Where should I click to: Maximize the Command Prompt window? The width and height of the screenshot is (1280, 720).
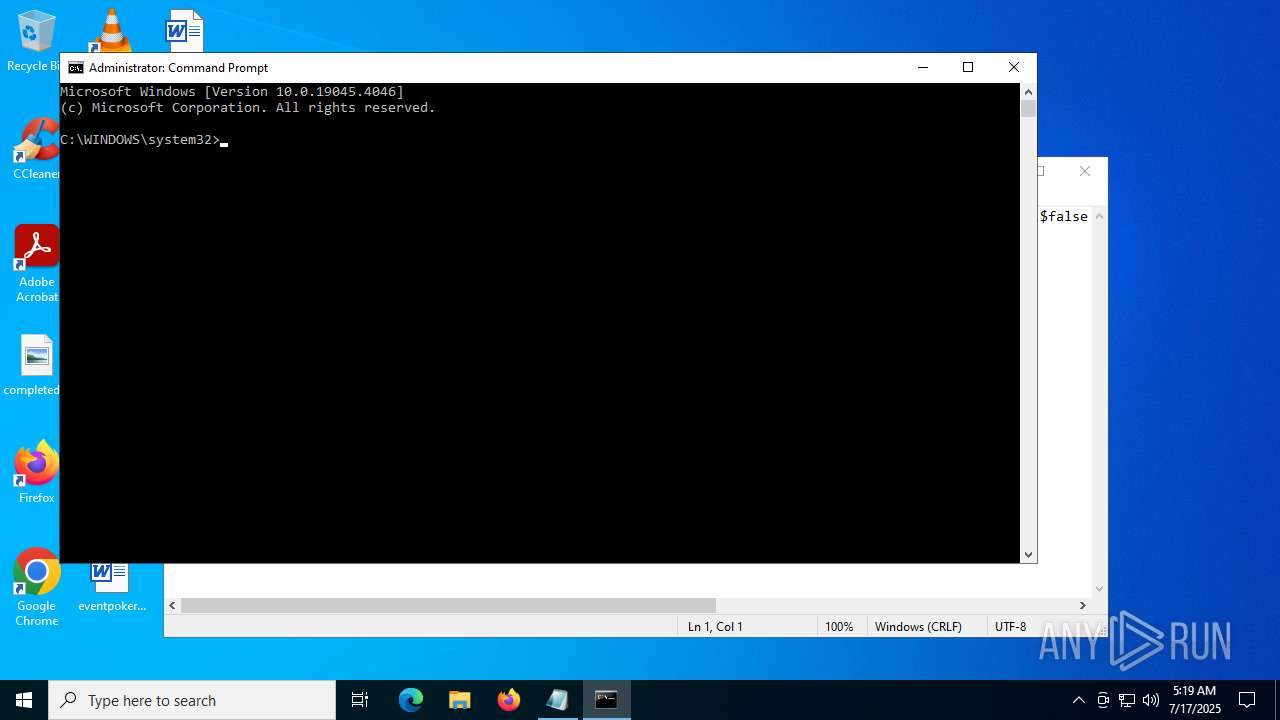[968, 67]
